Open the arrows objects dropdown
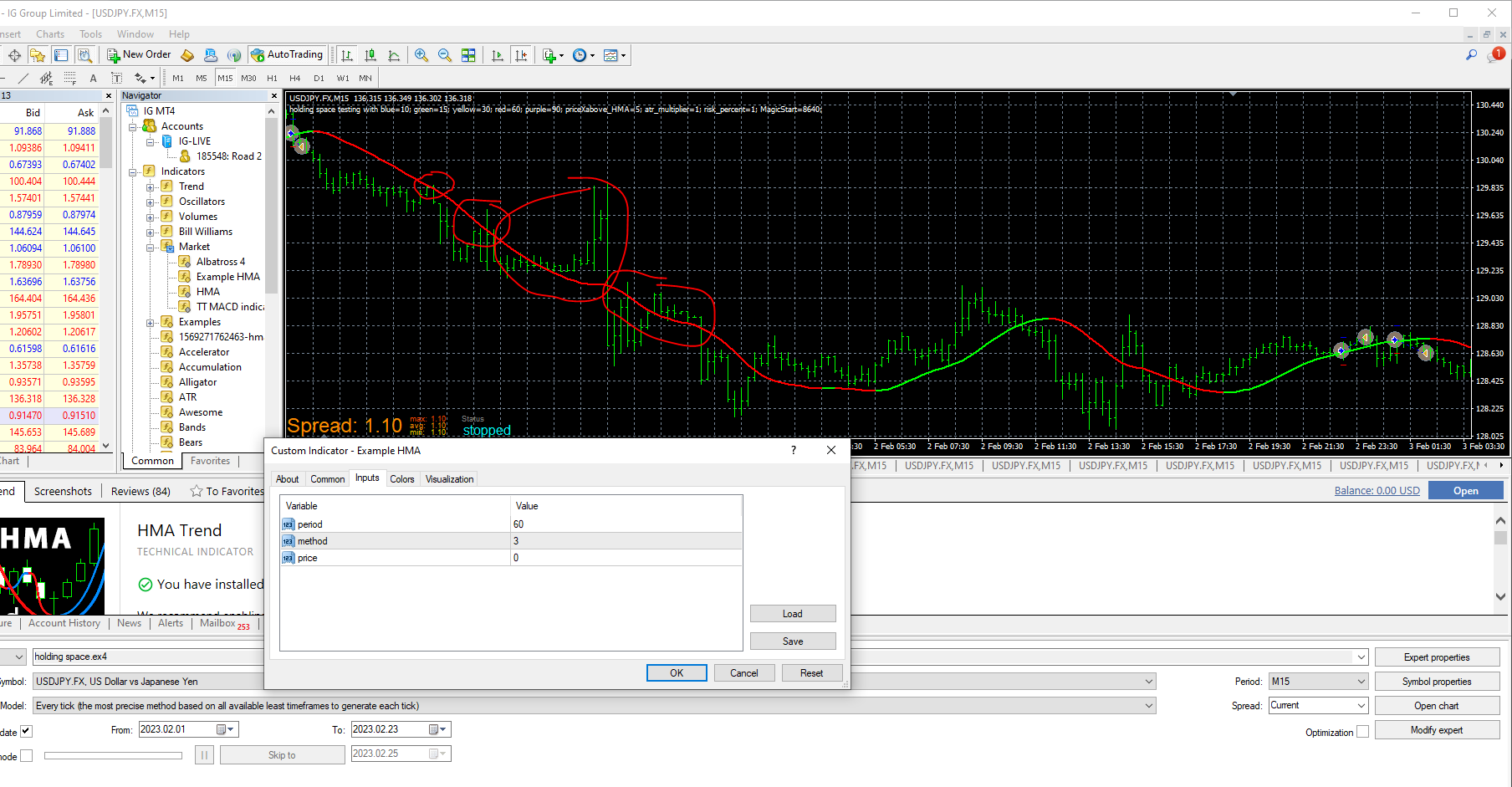 pos(145,78)
